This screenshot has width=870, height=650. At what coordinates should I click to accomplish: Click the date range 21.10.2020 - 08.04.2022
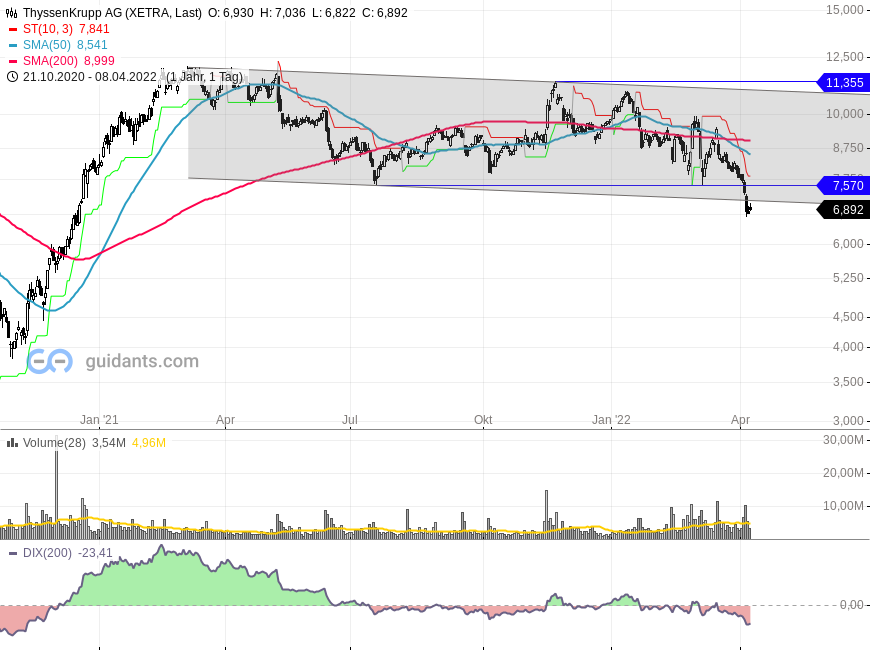pyautogui.click(x=89, y=77)
